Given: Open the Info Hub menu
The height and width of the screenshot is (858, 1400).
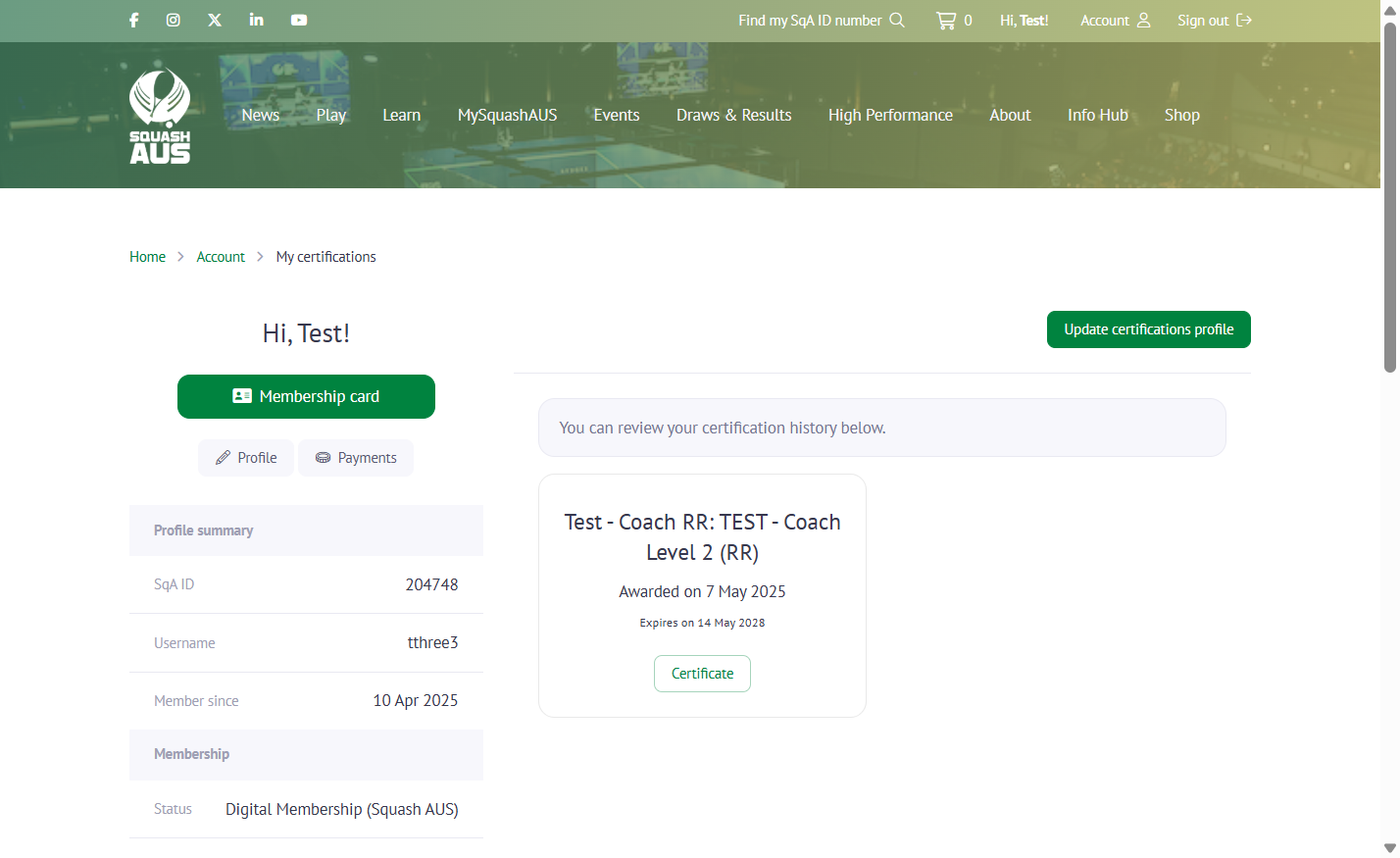Looking at the screenshot, I should coord(1098,115).
